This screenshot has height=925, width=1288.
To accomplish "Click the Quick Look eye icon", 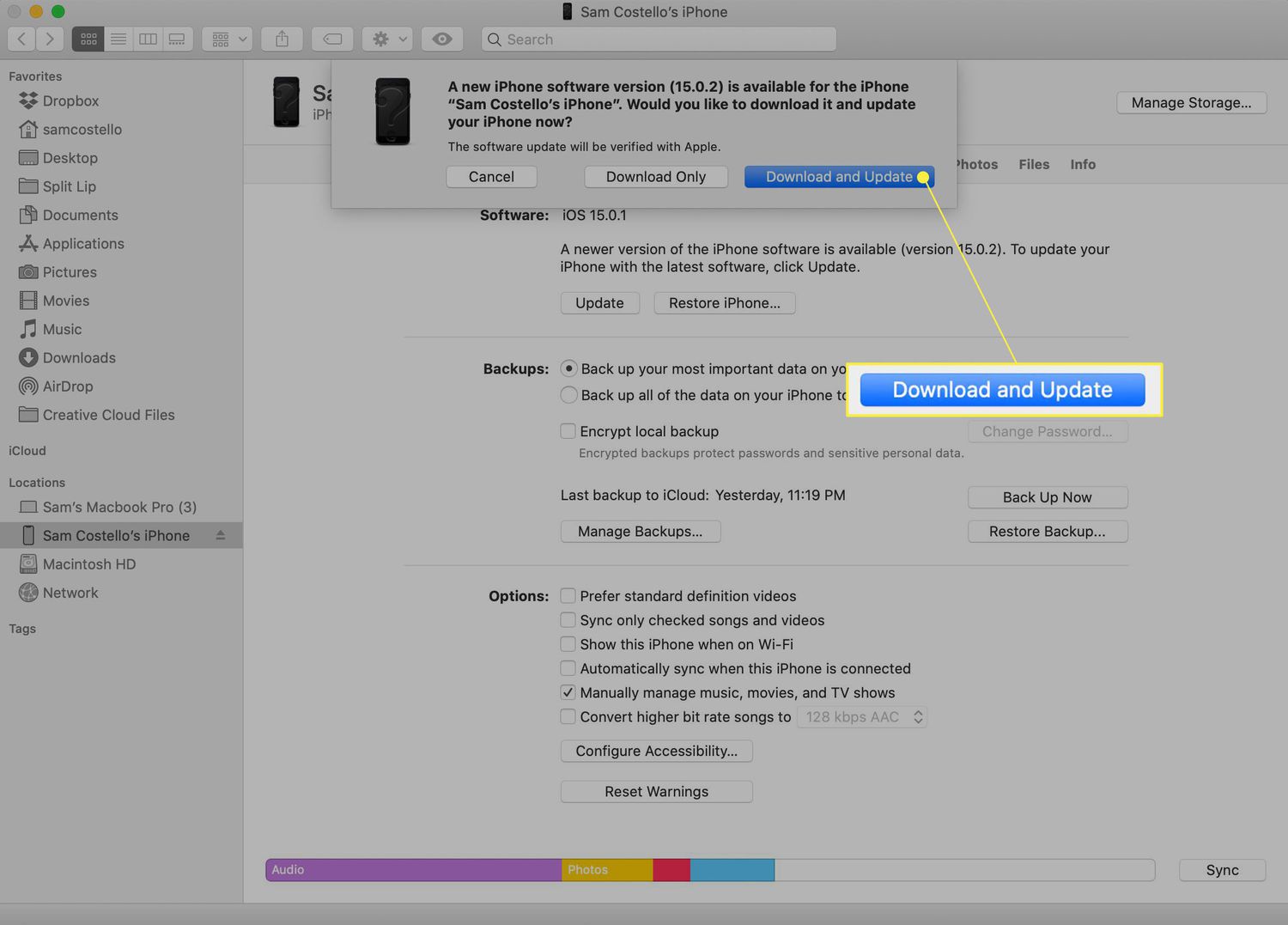I will click(x=441, y=39).
